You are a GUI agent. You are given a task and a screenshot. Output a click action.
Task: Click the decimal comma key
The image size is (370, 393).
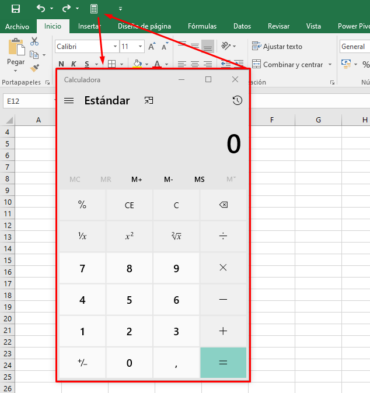(176, 362)
